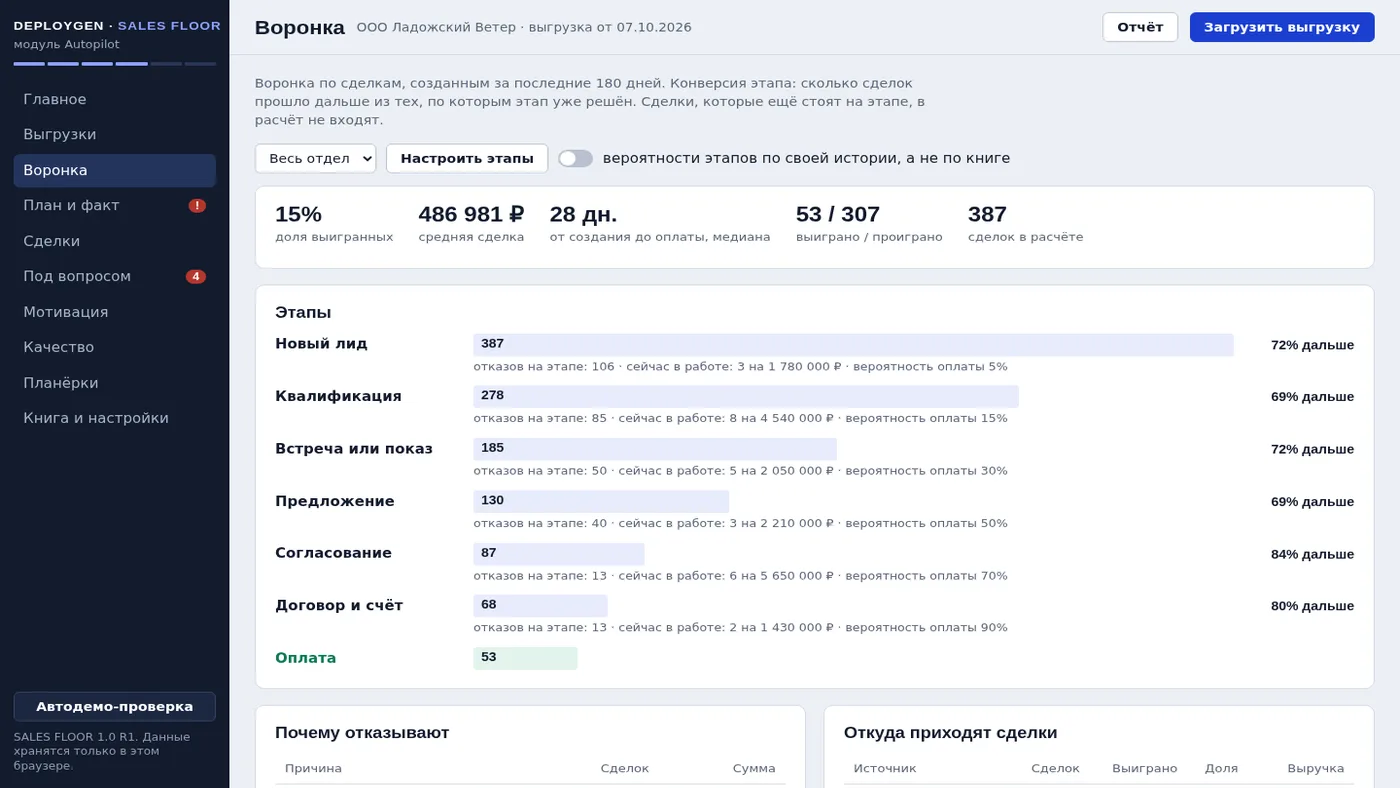The height and width of the screenshot is (788, 1400).
Task: Click the Выручка column header
Action: (x=1315, y=768)
